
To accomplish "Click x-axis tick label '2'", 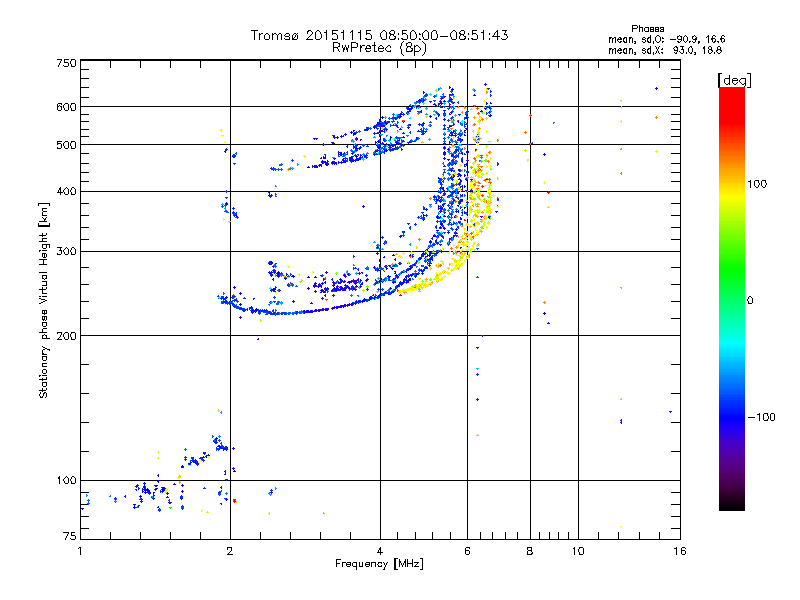I will point(230,551).
